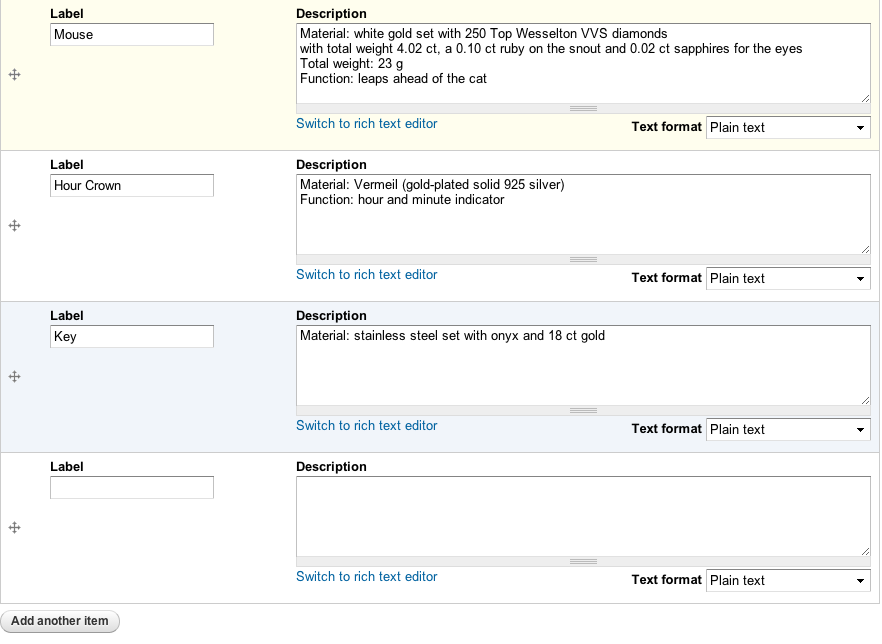Click the drag handle of the empty row
This screenshot has width=882, height=644.
pyautogui.click(x=15, y=528)
